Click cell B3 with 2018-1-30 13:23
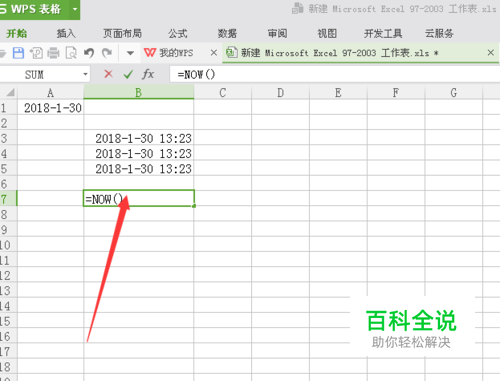Viewport: 500px width, 381px height. (139, 138)
